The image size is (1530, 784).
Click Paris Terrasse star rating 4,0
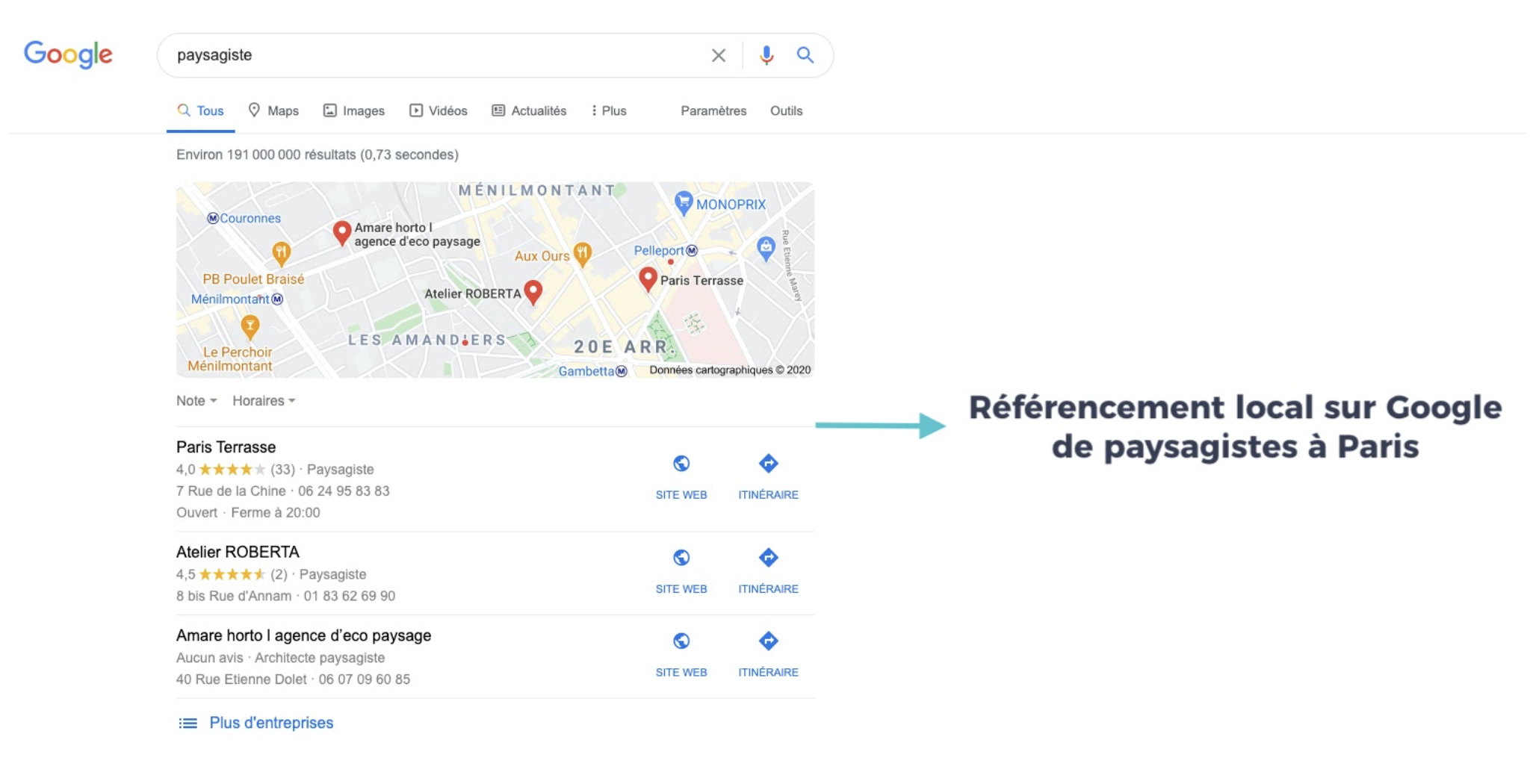point(231,470)
